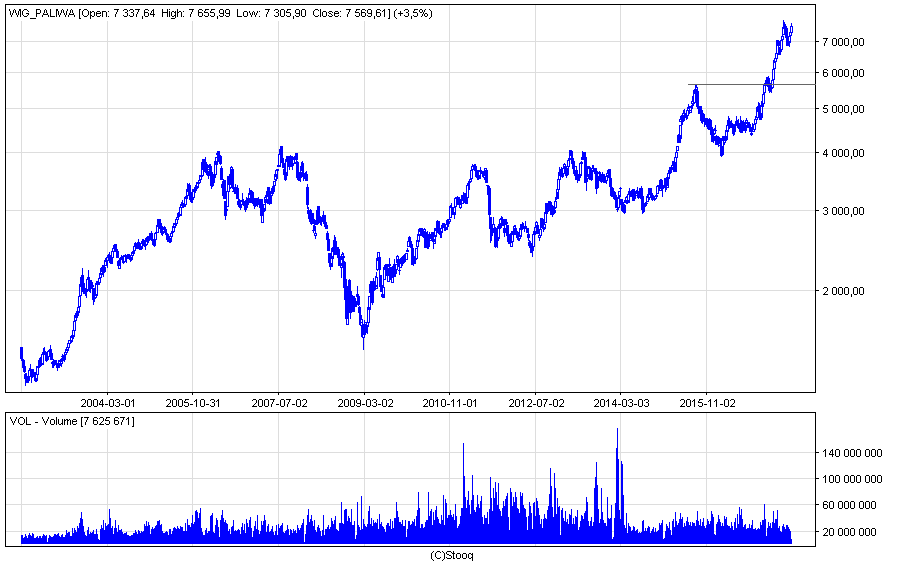
Task: Click the WIG_PALIWA chart title text
Action: (42, 13)
